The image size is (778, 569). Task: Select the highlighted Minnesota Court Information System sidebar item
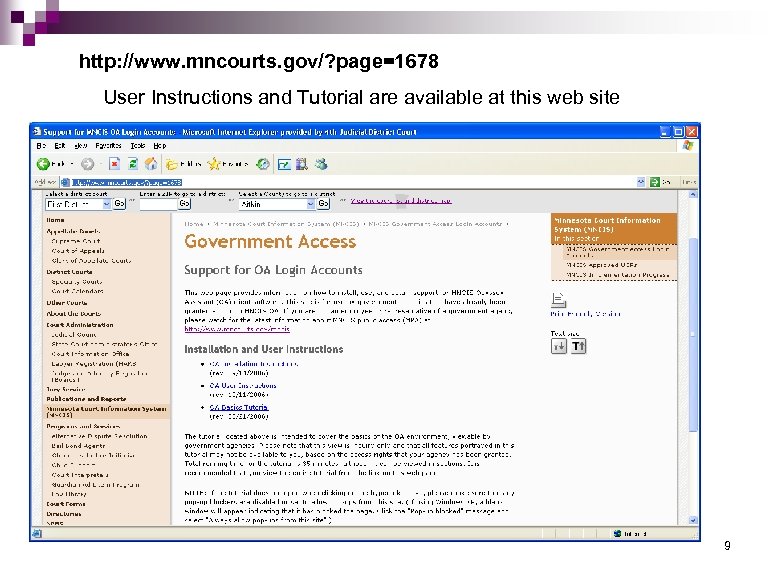coord(107,412)
